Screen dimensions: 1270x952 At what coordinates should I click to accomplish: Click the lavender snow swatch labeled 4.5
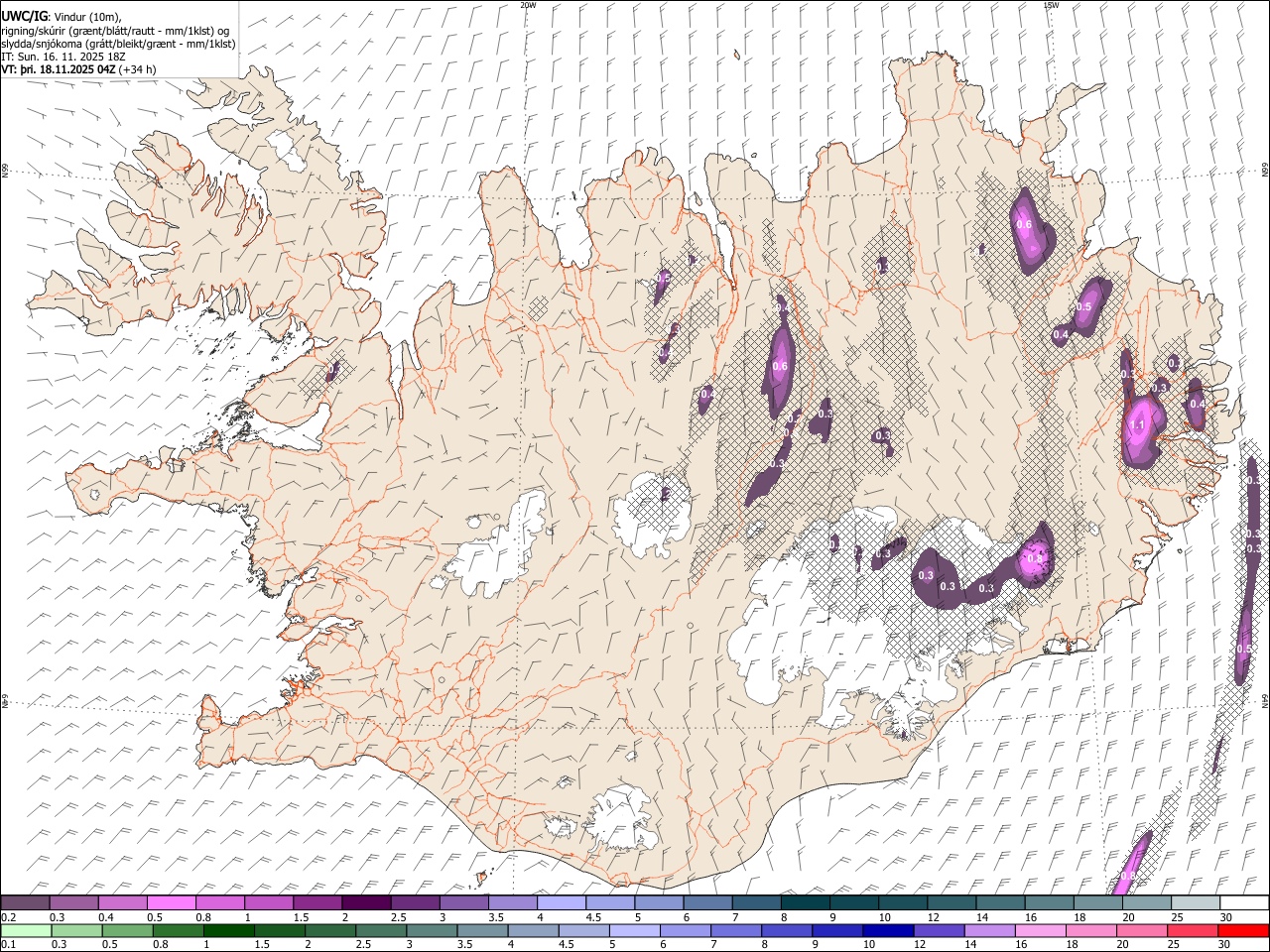610,903
